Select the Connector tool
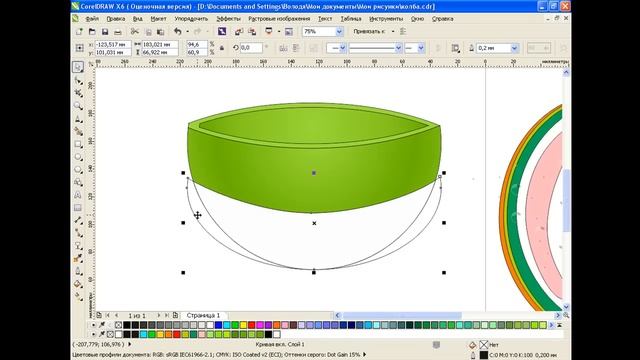 (78, 233)
